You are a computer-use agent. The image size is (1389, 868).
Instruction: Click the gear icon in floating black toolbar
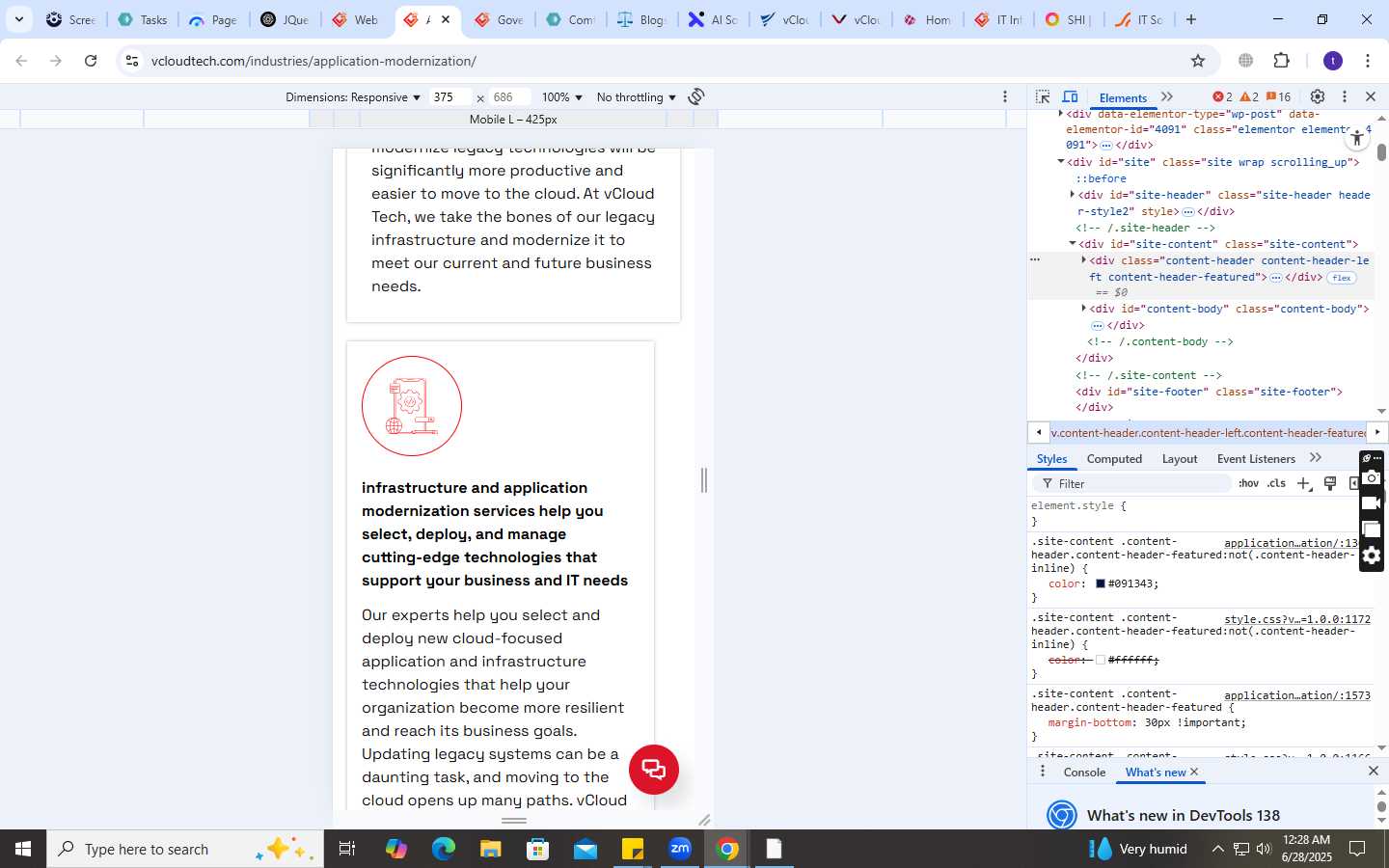click(x=1372, y=556)
